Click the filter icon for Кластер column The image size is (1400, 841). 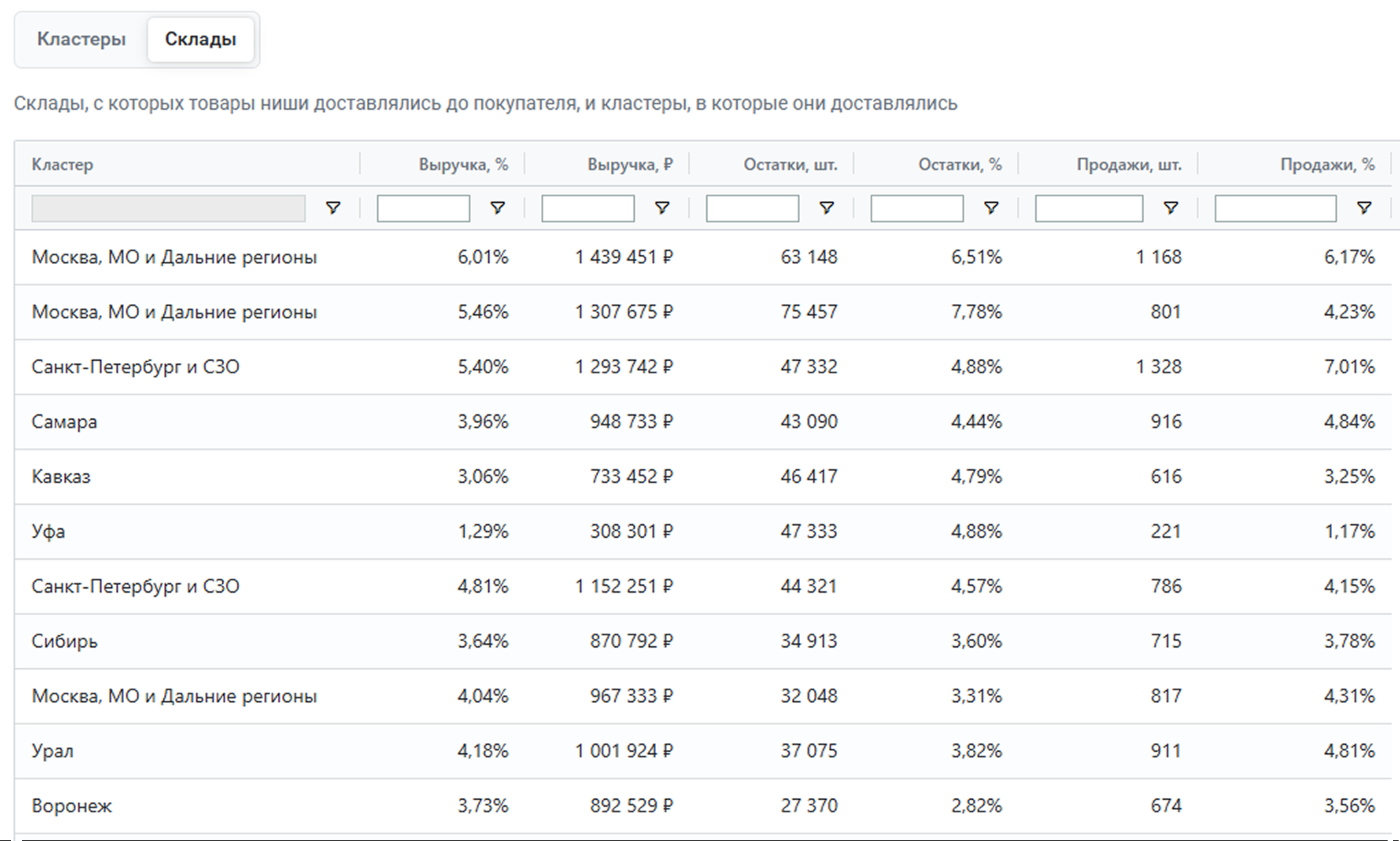(x=333, y=208)
